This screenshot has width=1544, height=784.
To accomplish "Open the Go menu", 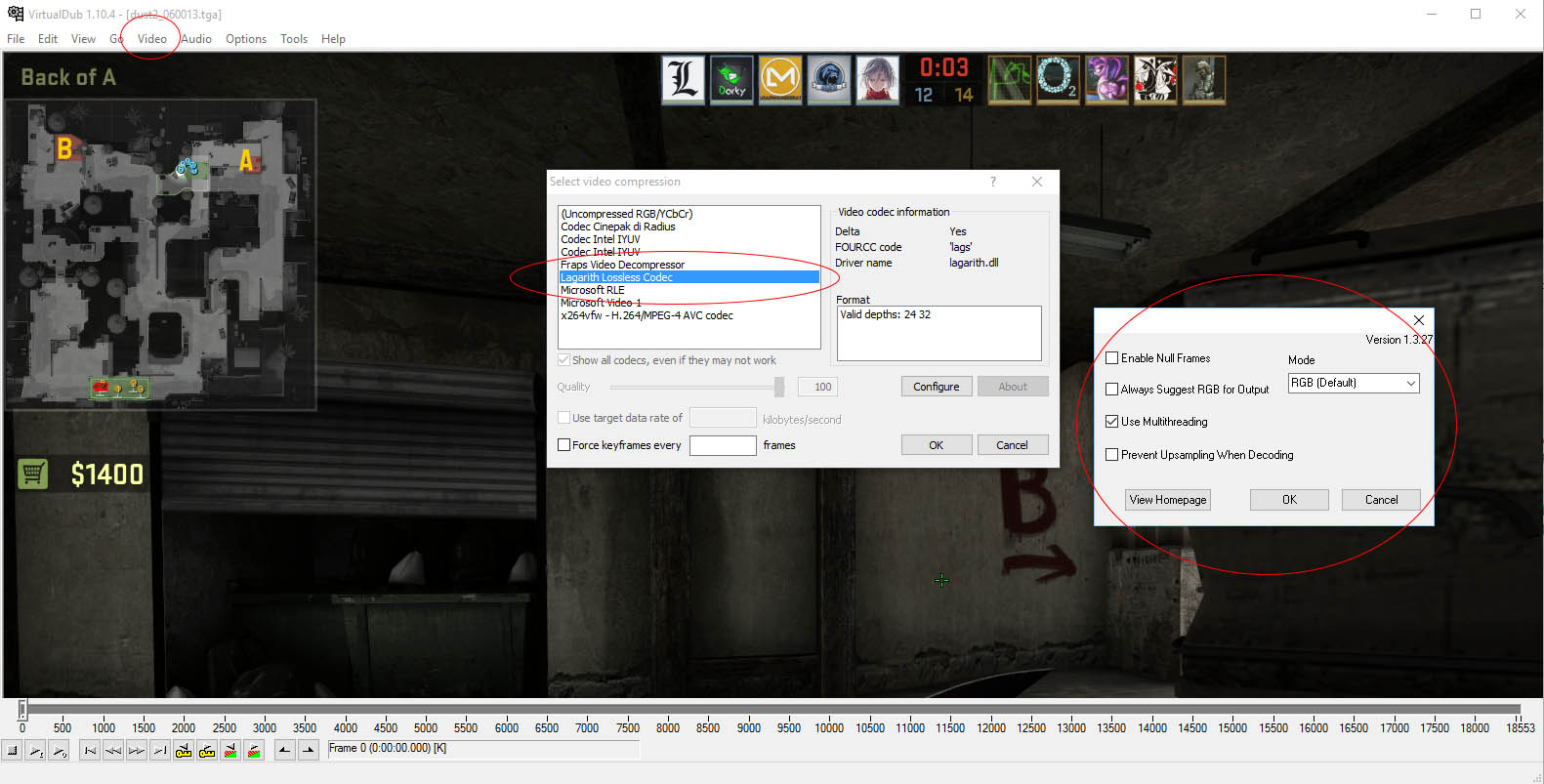I will [116, 39].
